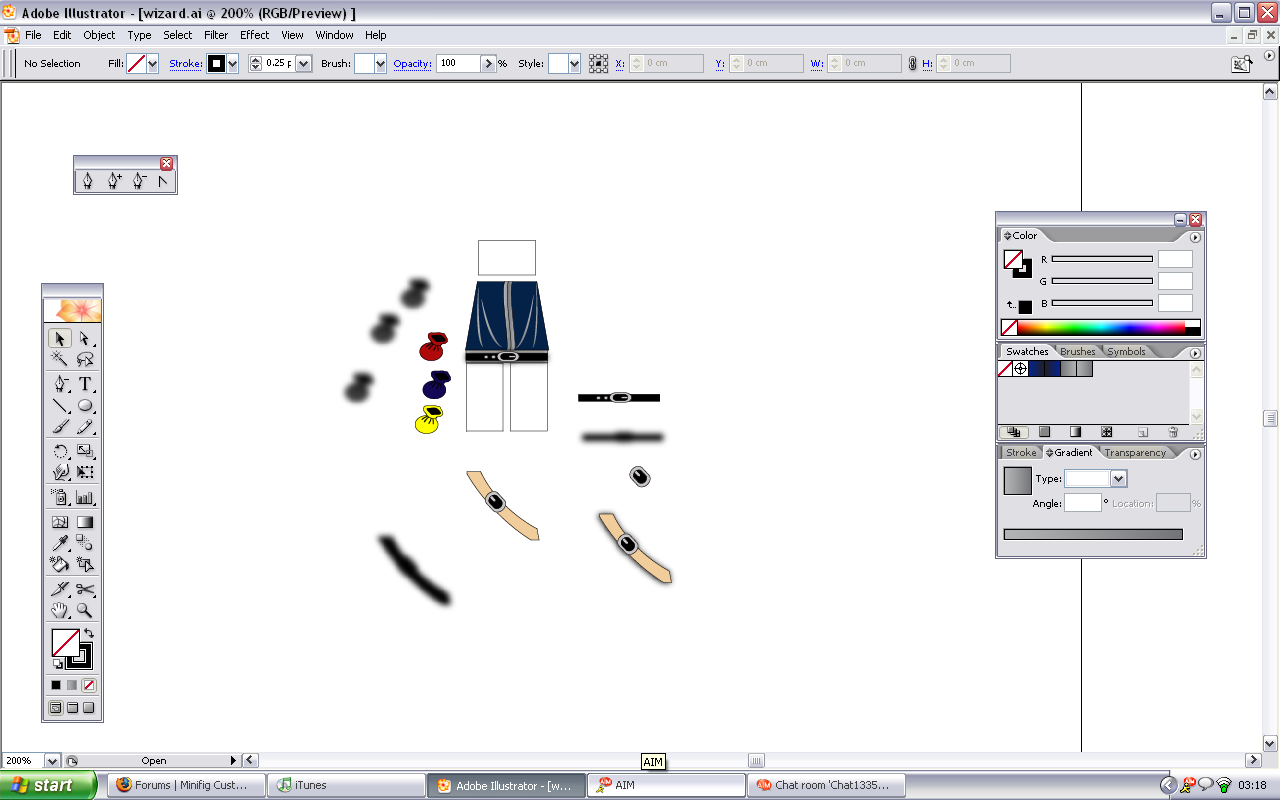
Task: Open the Effect menu
Action: pos(255,35)
